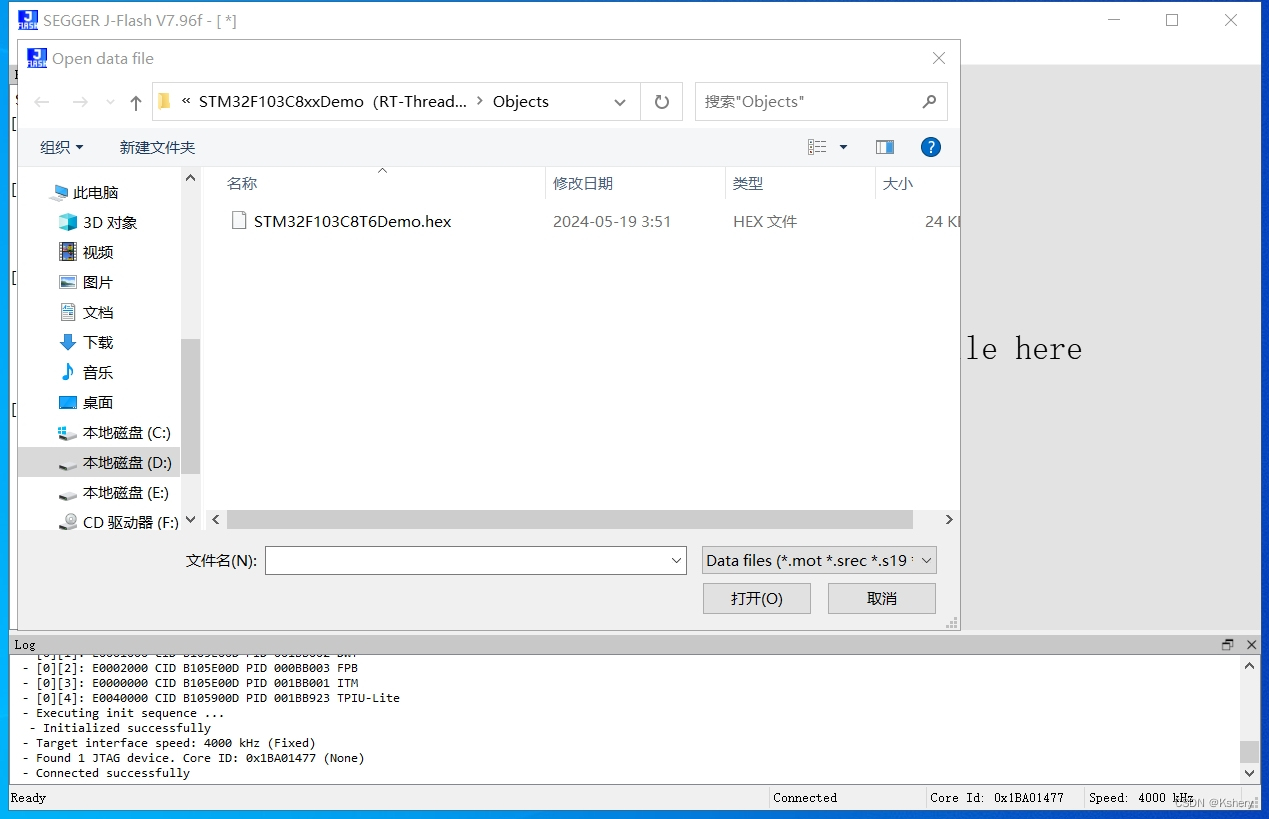This screenshot has width=1269, height=819.
Task: Click the HEX 文件 type cell
Action: [765, 221]
